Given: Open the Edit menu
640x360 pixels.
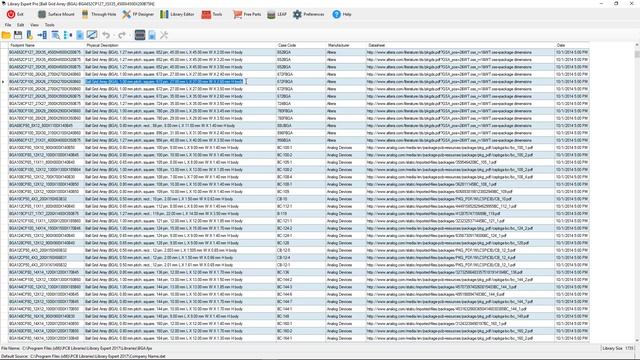Looking at the screenshot, I should tap(20, 25).
